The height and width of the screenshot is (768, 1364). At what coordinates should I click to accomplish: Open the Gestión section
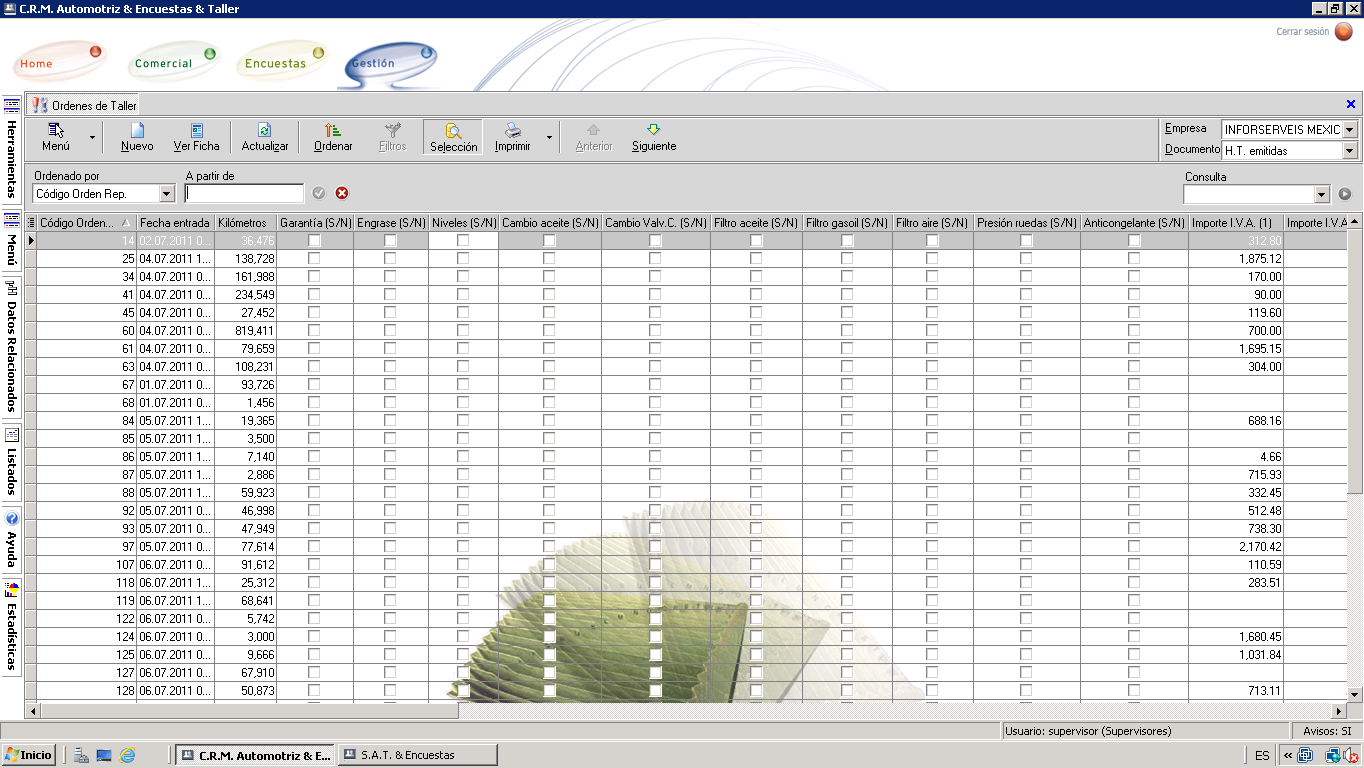pyautogui.click(x=392, y=63)
